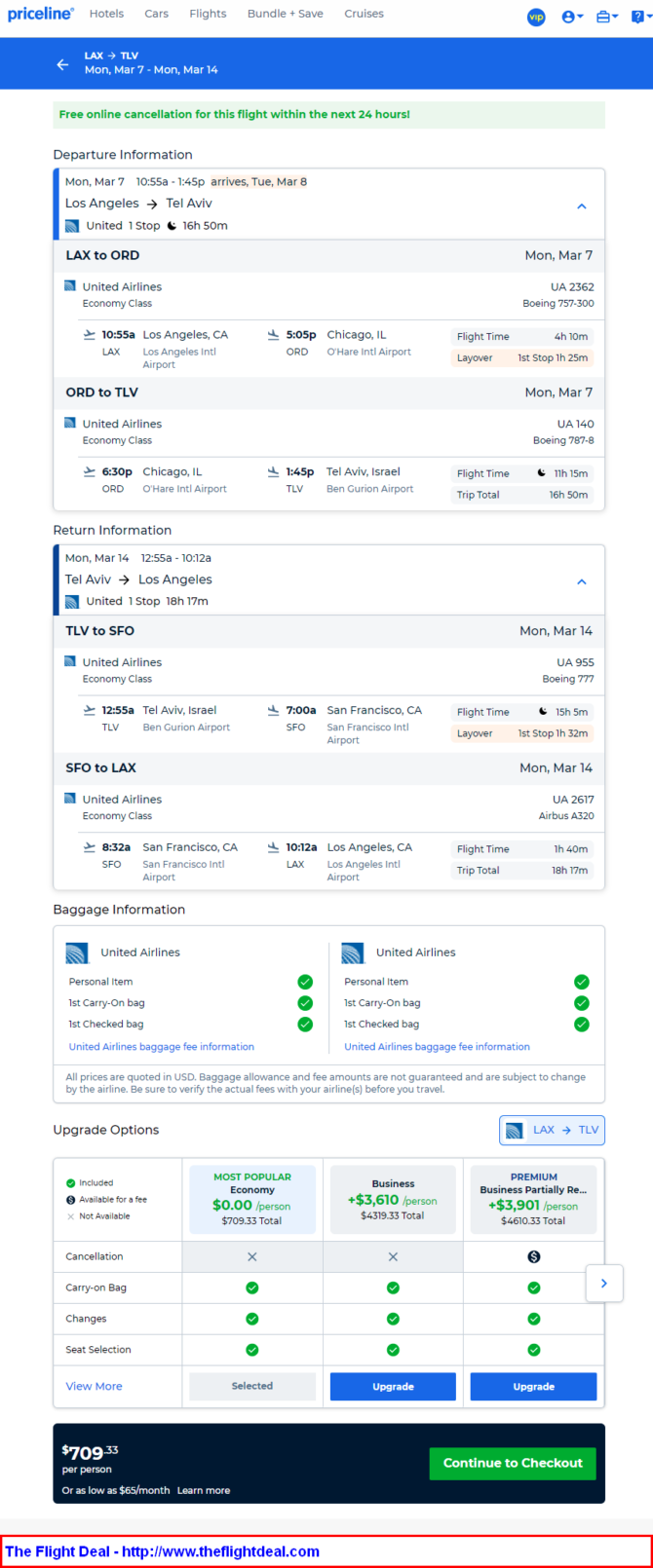This screenshot has height=1568, width=653.
Task: Click United logo in departure summary
Action: (72, 226)
